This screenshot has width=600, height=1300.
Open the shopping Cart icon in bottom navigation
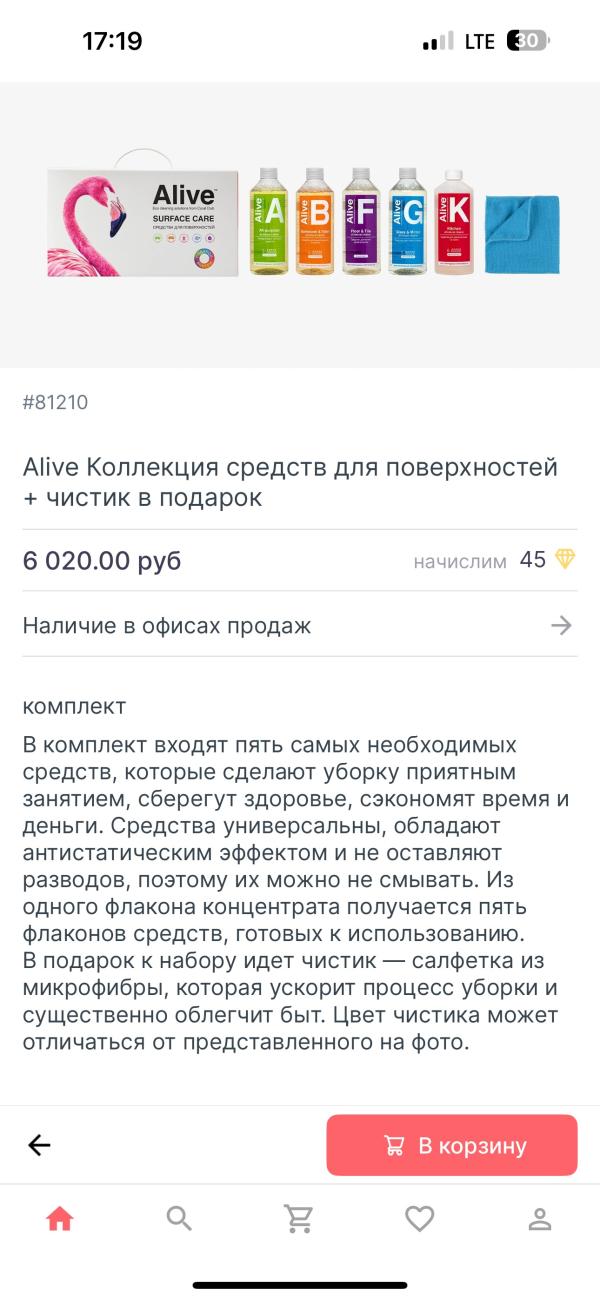click(299, 1219)
